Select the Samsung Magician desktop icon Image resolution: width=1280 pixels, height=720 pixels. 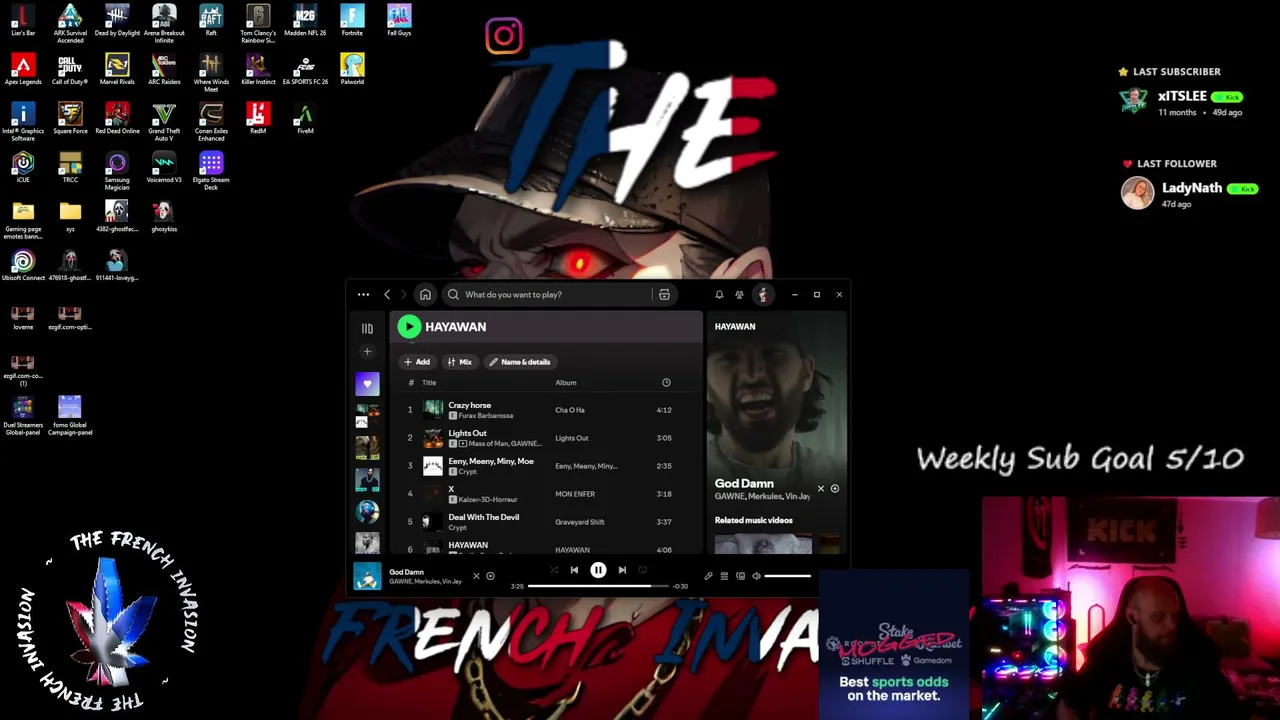[117, 170]
